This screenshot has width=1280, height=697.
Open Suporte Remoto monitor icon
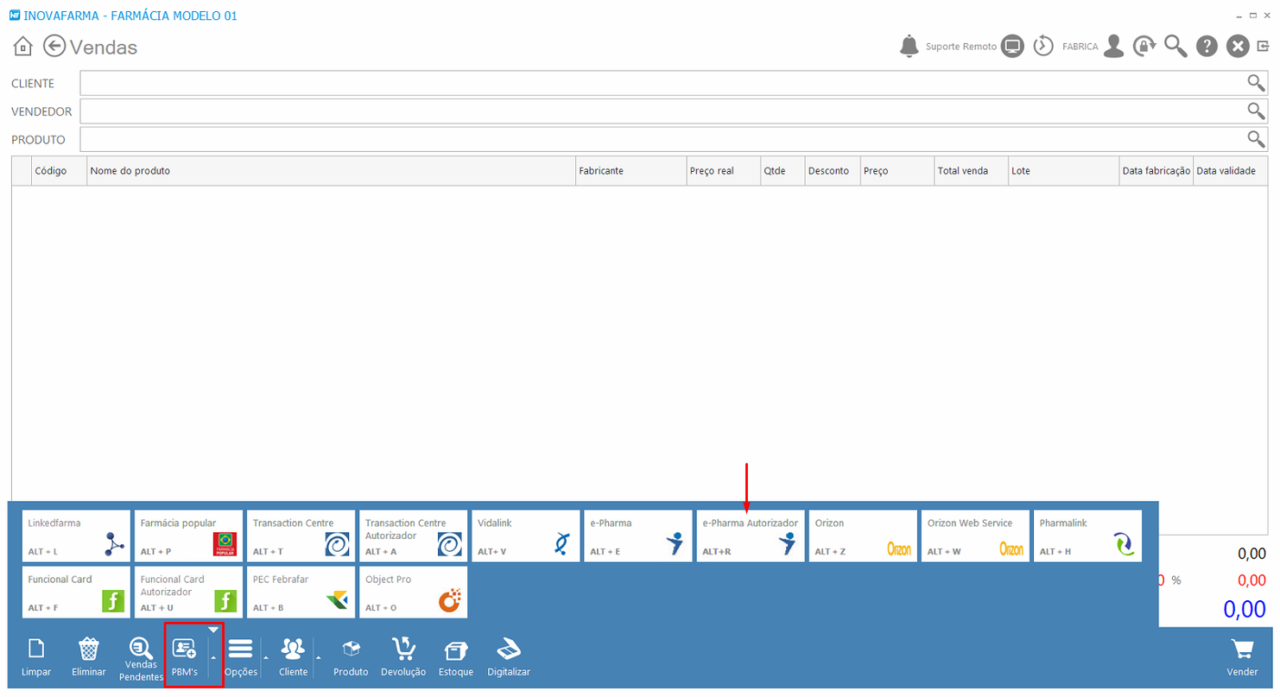1013,46
